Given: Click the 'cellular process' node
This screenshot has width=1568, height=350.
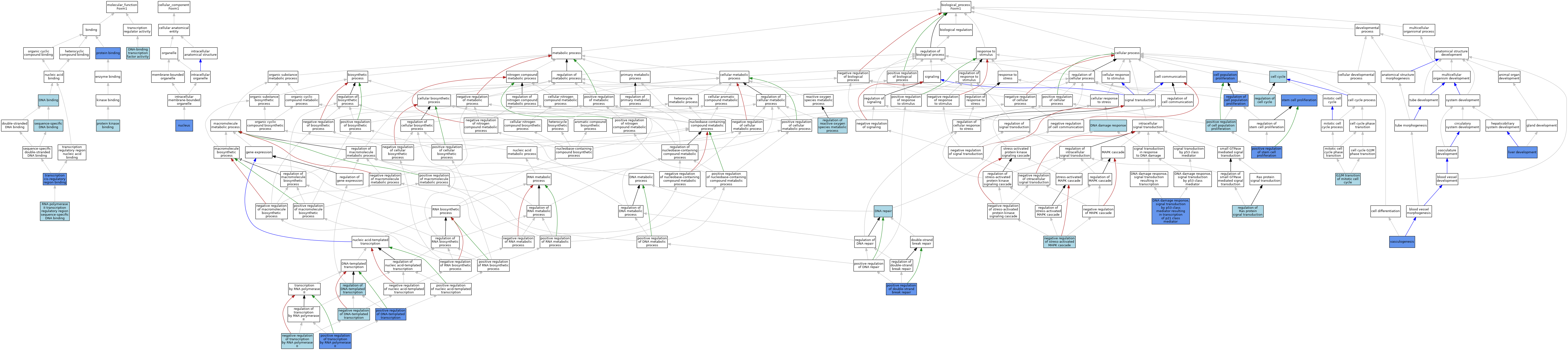Looking at the screenshot, I should coord(1127,53).
